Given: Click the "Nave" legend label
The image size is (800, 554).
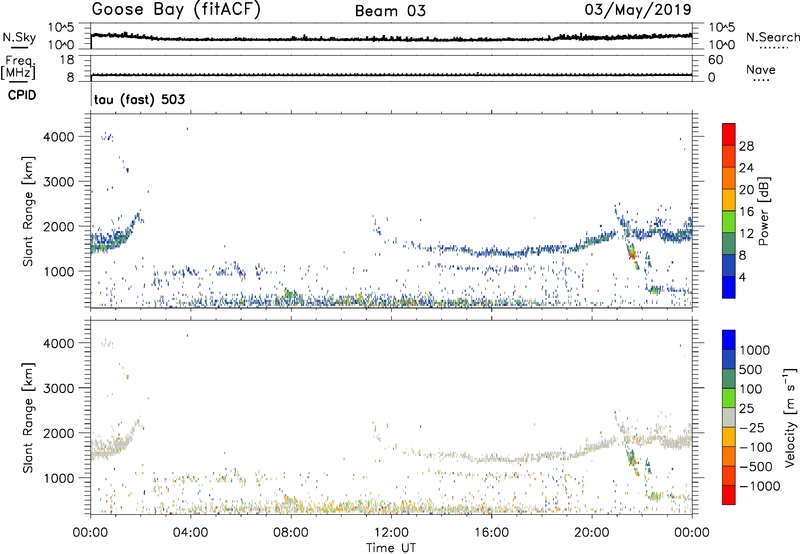Looking at the screenshot, I should (x=761, y=69).
